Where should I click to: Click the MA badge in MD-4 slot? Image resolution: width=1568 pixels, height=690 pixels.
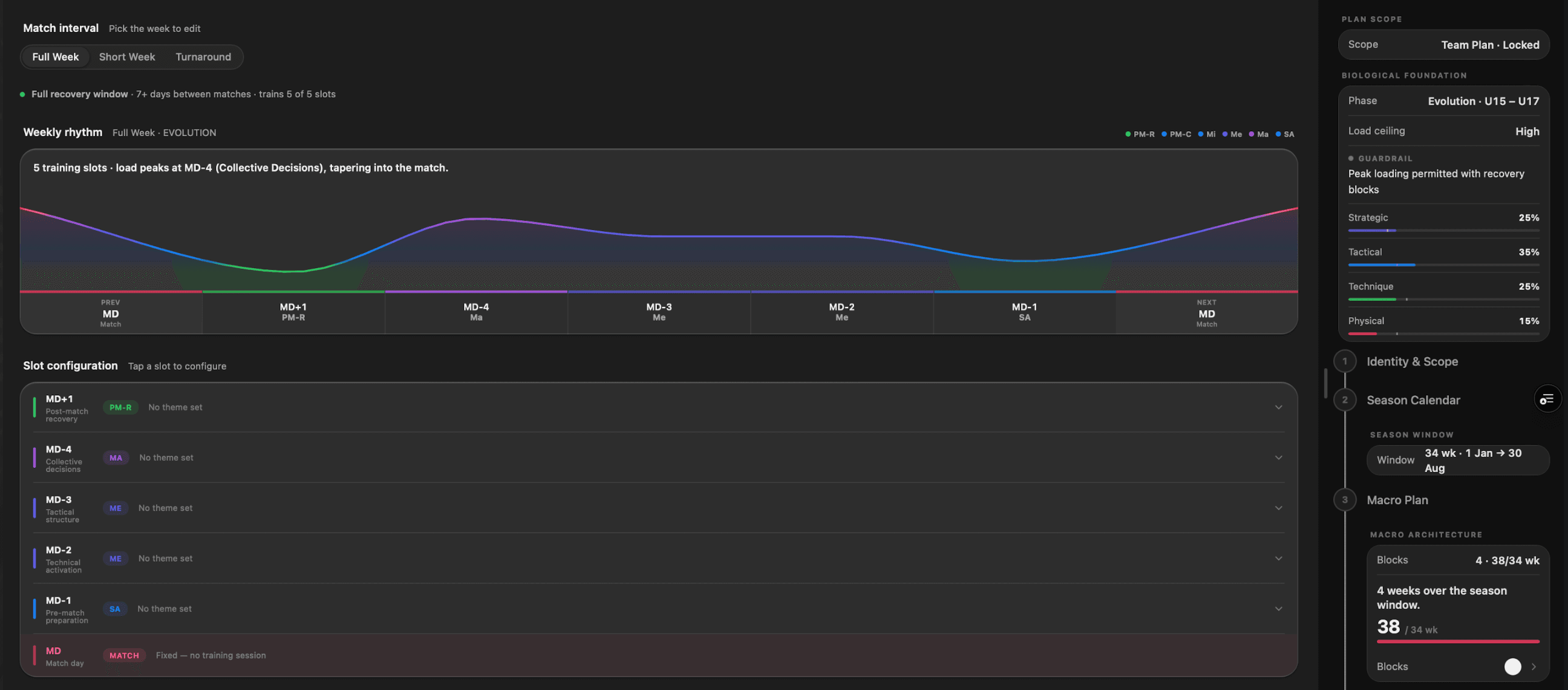coord(116,458)
